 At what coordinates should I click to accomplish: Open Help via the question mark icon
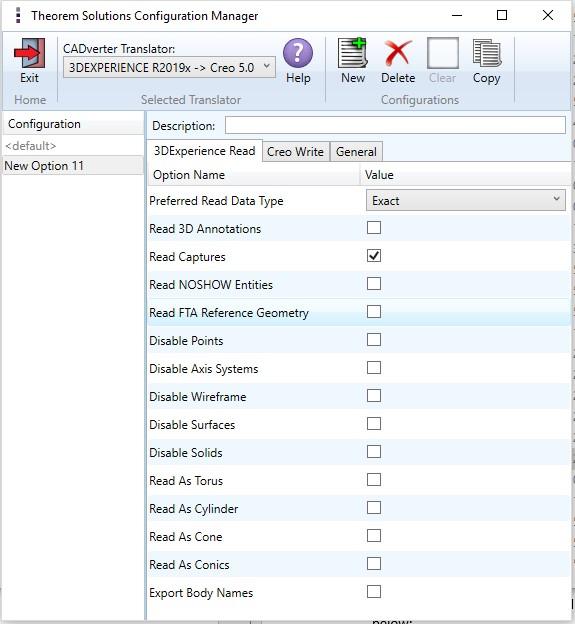click(x=298, y=53)
